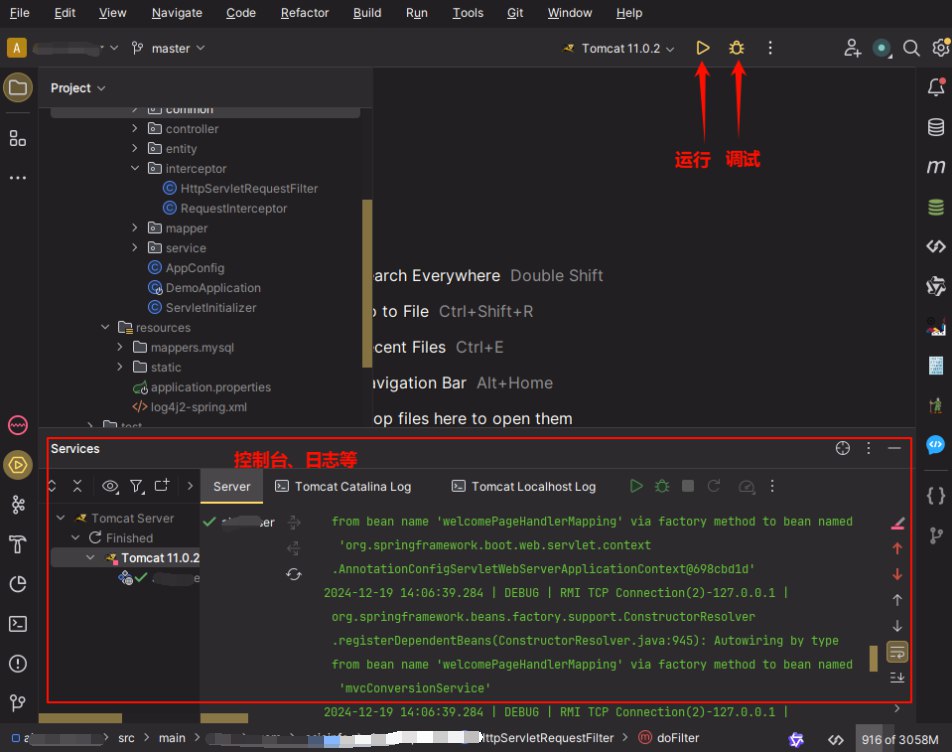
Task: Click the memory indicator 916 of 3058M
Action: coord(899,740)
